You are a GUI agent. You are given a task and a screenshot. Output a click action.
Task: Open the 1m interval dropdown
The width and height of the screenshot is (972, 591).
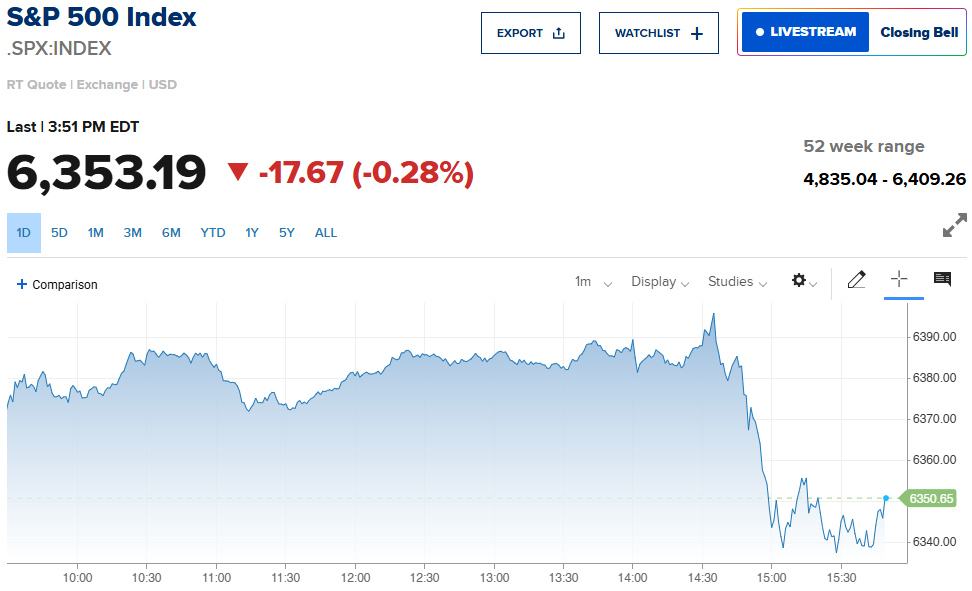[x=593, y=282]
